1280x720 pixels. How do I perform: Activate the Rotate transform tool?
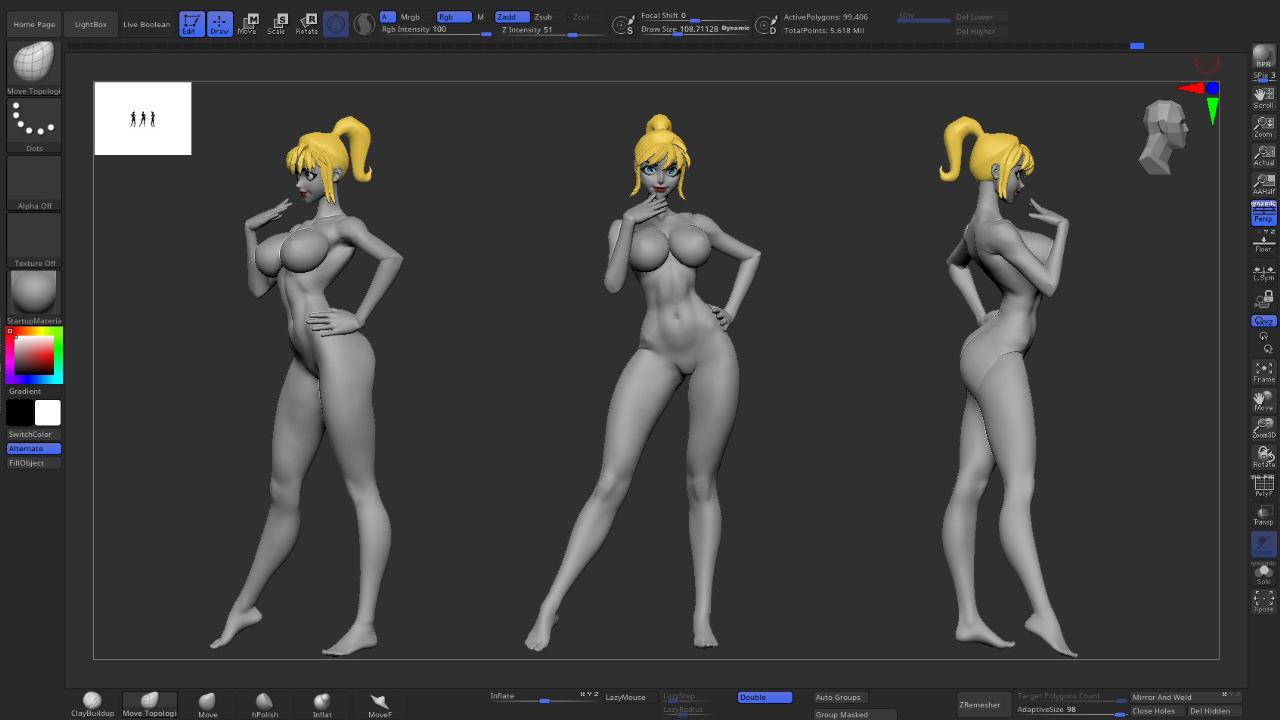pyautogui.click(x=307, y=24)
